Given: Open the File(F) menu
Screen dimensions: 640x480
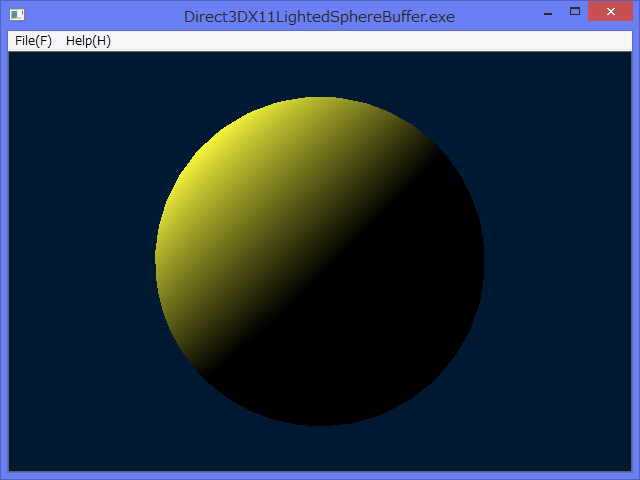Looking at the screenshot, I should point(33,41).
